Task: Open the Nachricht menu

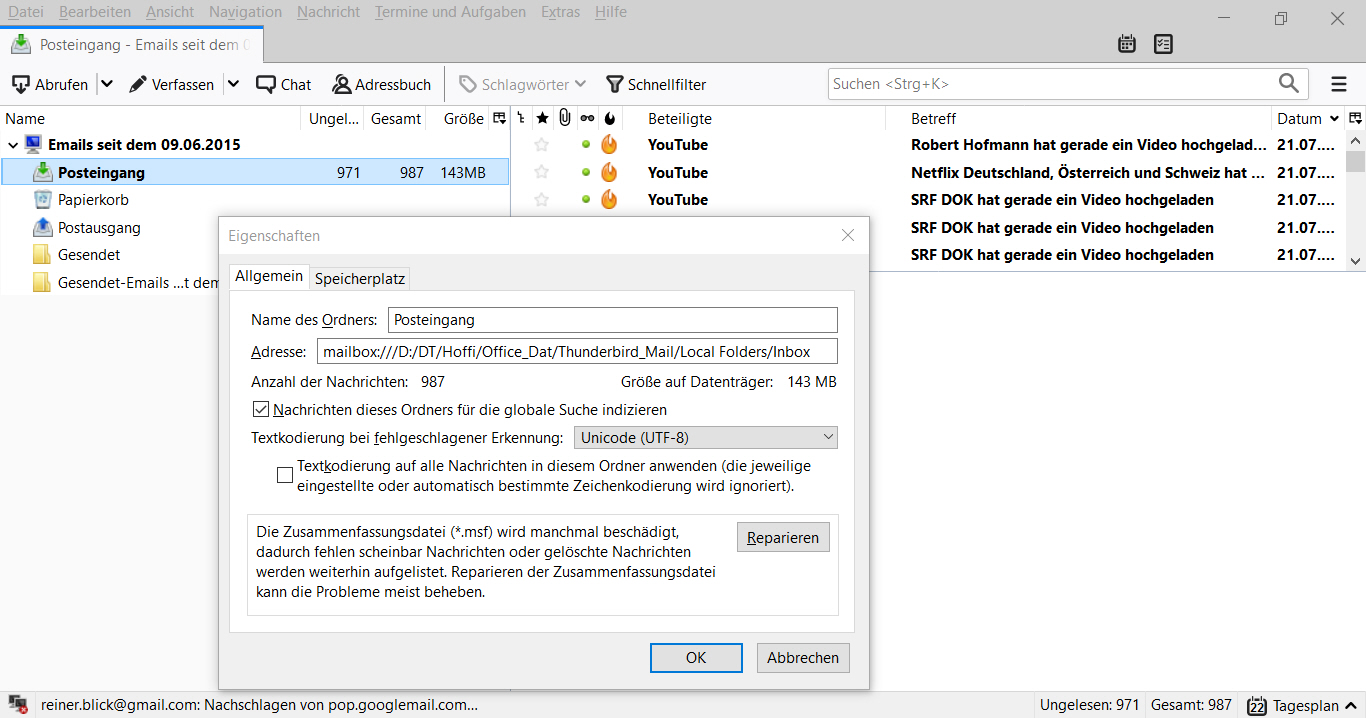Action: pos(328,12)
